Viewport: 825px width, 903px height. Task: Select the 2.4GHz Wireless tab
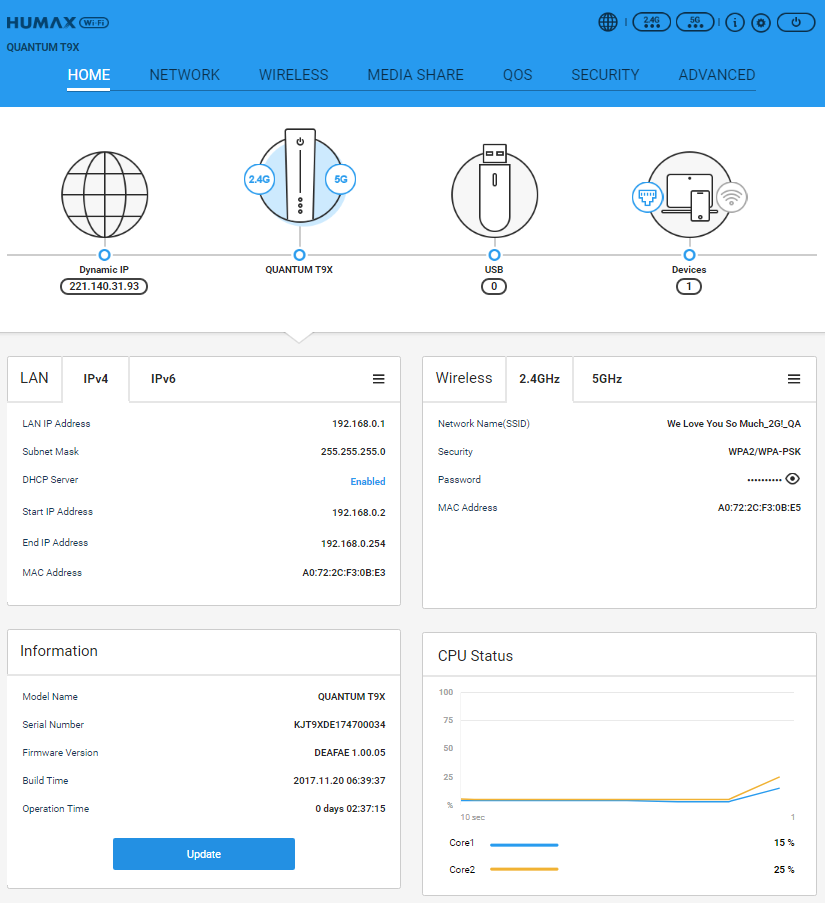click(x=539, y=379)
